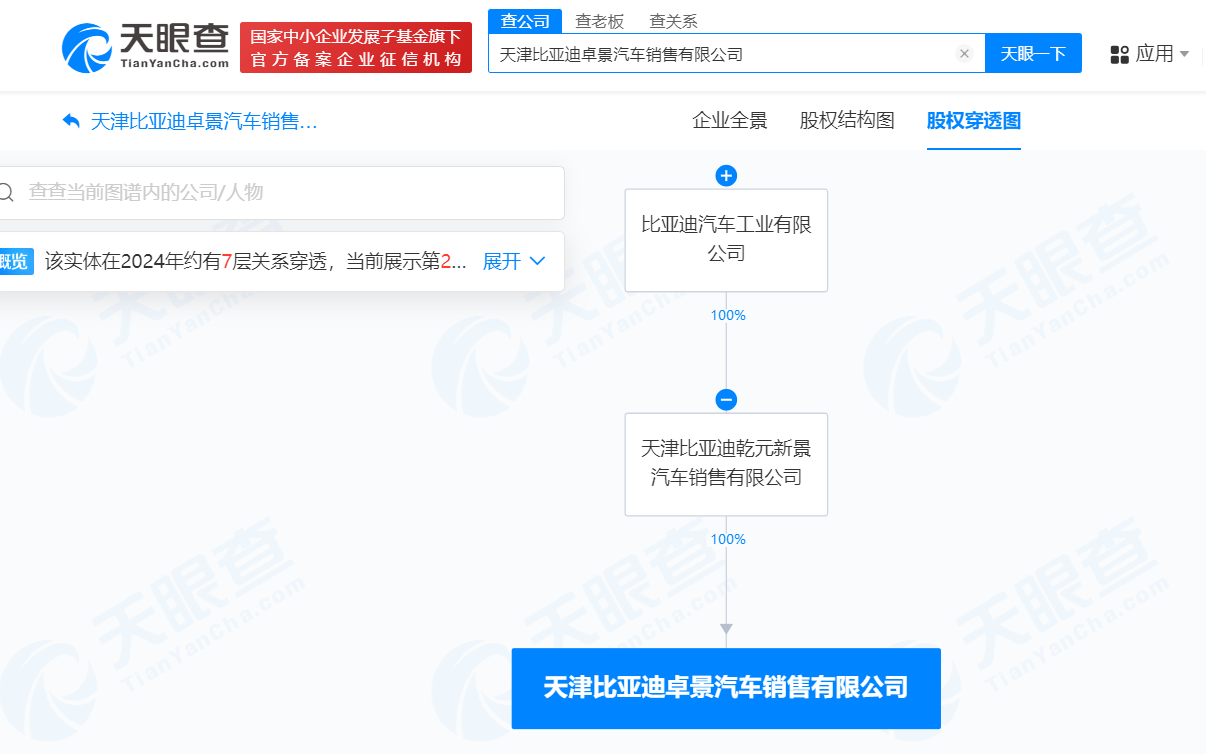Clear the search box with the X icon

pos(964,54)
